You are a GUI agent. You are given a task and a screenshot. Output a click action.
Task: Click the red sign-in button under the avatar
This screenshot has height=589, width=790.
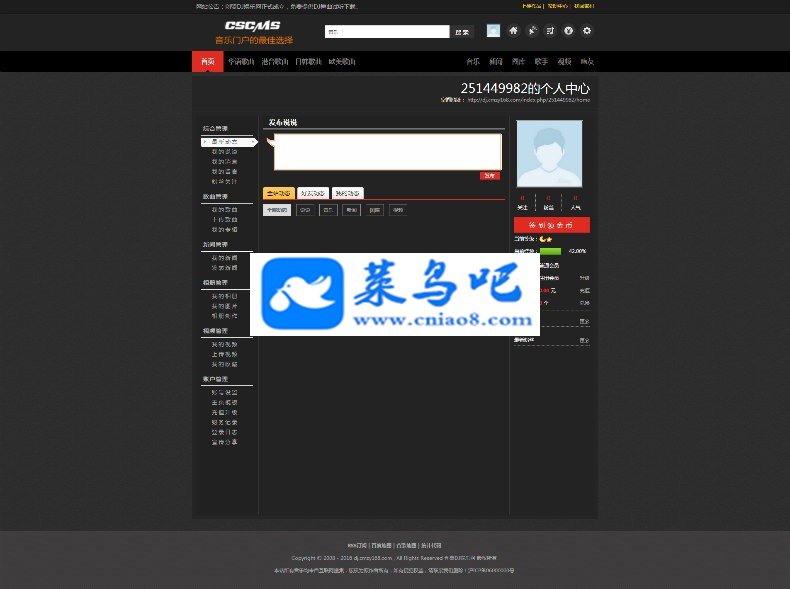point(552,225)
